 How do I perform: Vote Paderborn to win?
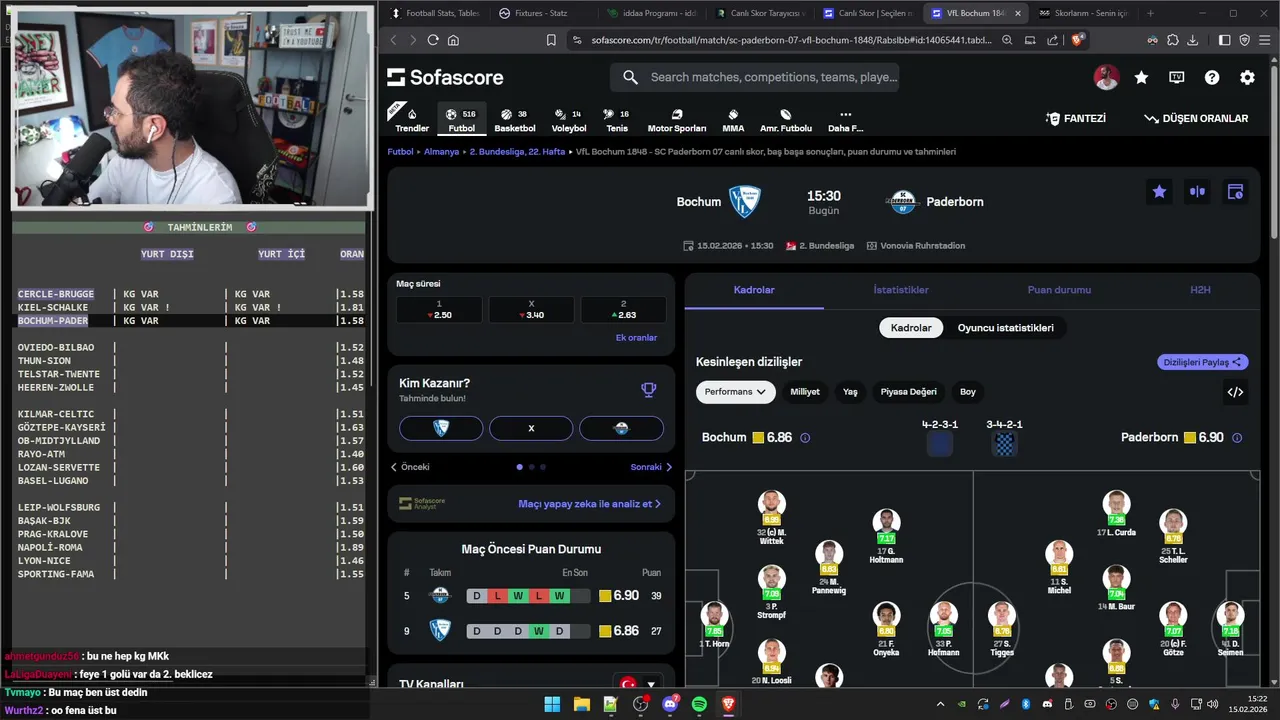pos(621,428)
